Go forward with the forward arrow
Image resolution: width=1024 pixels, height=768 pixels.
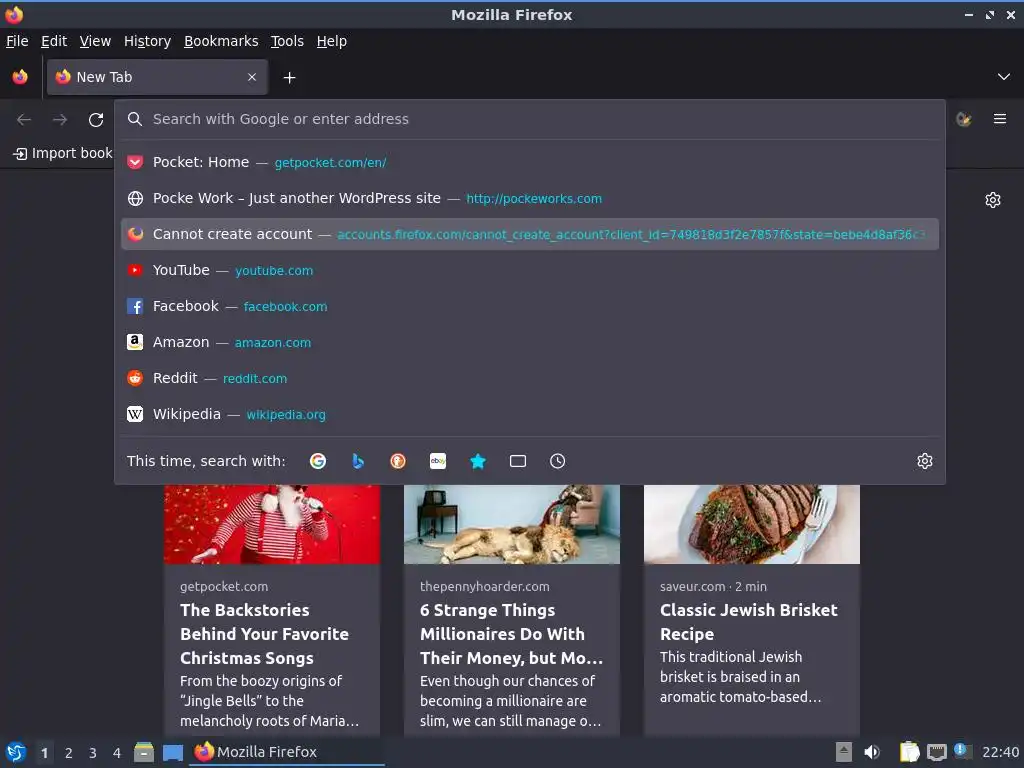point(60,120)
